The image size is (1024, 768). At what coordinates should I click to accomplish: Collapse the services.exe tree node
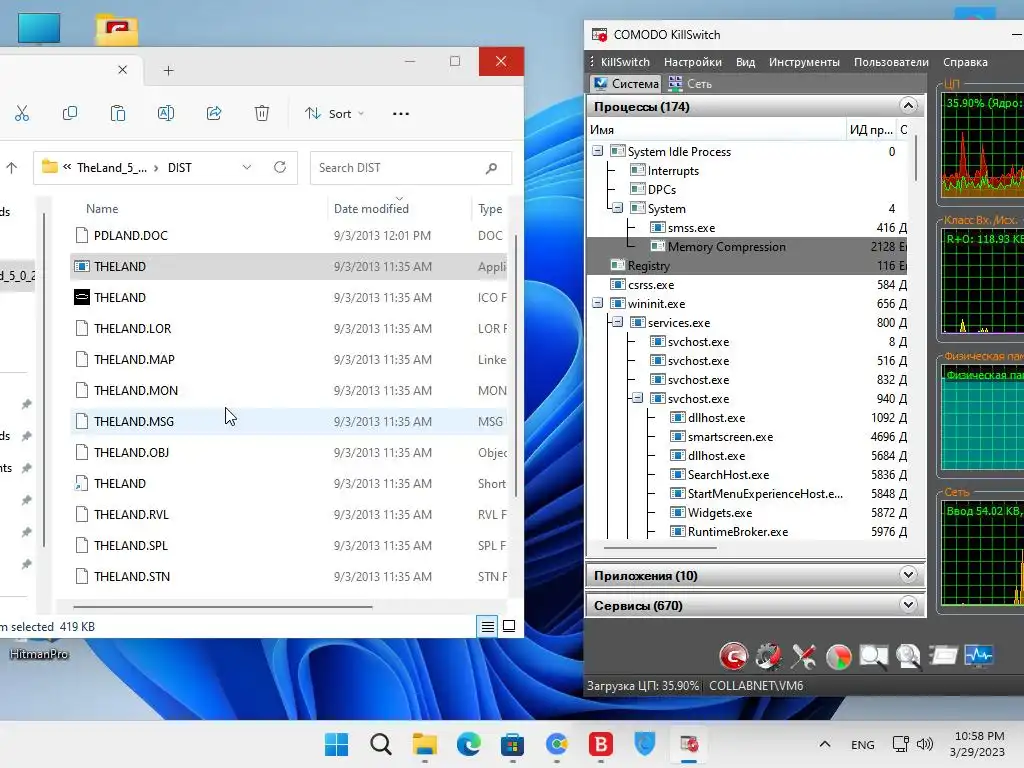click(617, 323)
